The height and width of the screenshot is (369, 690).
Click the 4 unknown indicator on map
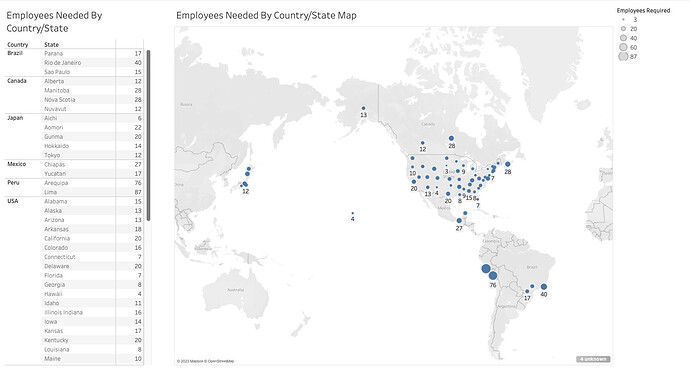click(593, 359)
